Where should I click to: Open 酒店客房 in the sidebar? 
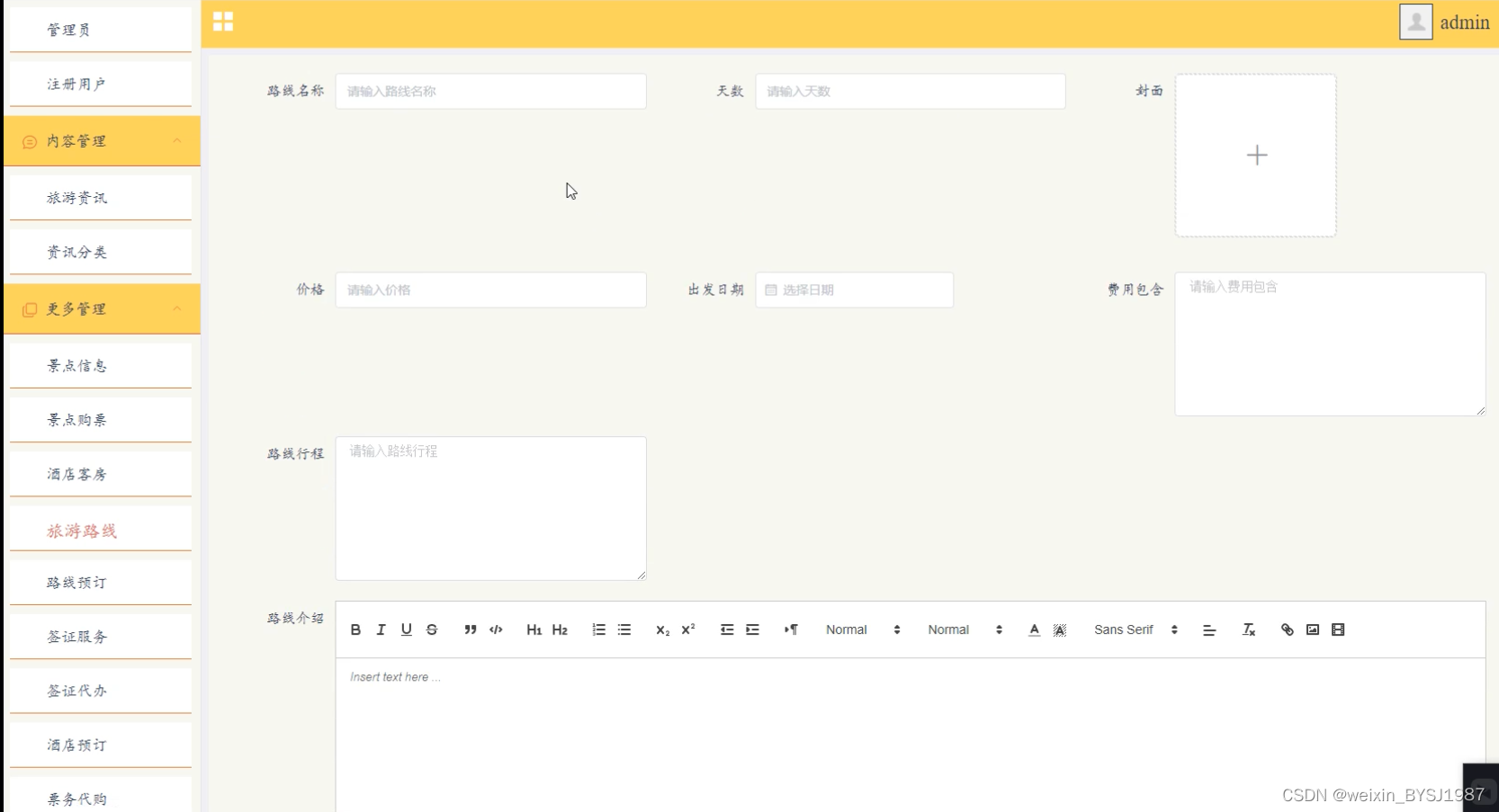coord(100,474)
